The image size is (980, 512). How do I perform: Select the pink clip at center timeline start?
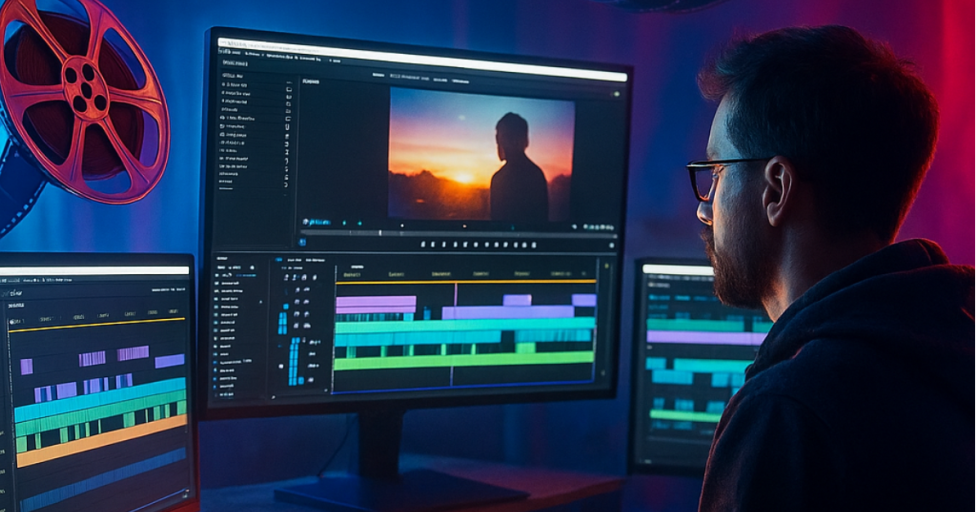click(376, 304)
